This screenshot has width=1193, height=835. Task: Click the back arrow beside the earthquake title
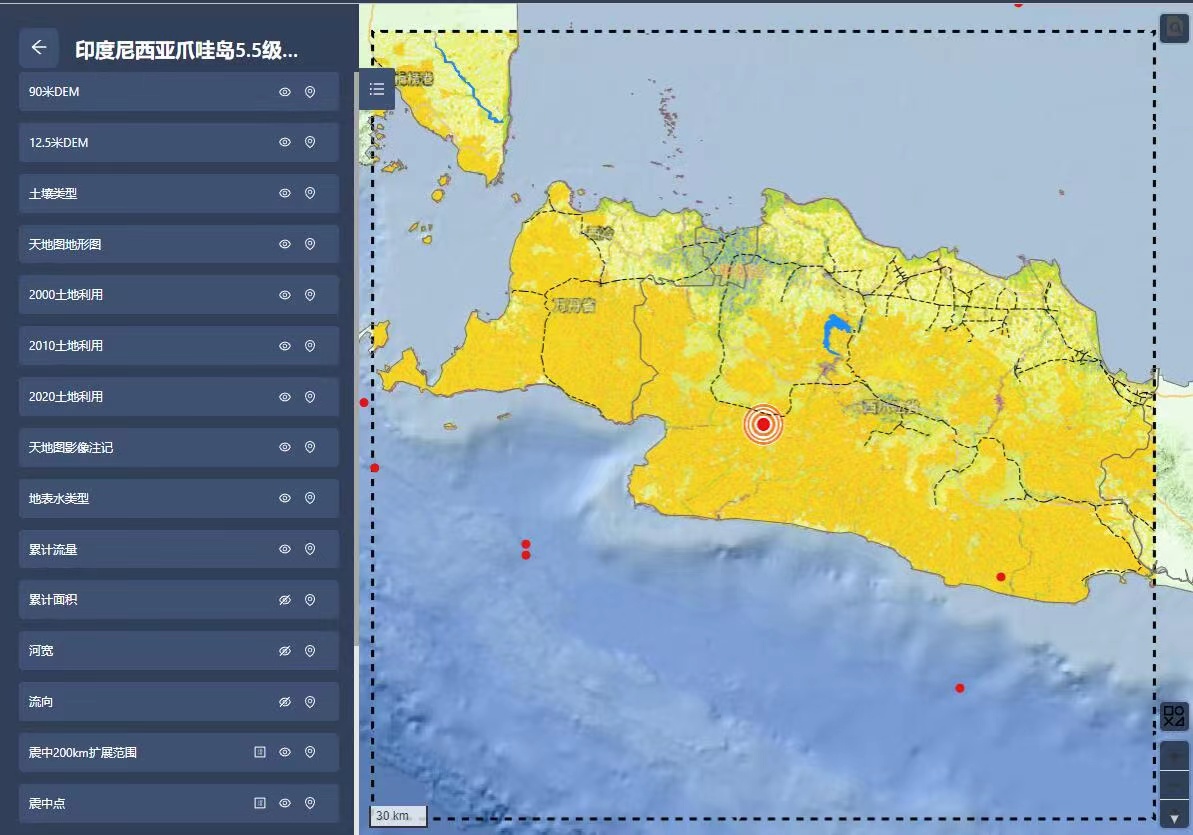click(39, 47)
